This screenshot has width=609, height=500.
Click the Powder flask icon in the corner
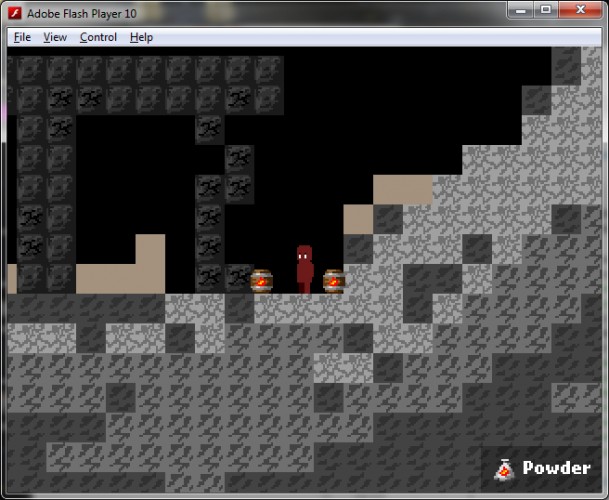coord(504,469)
